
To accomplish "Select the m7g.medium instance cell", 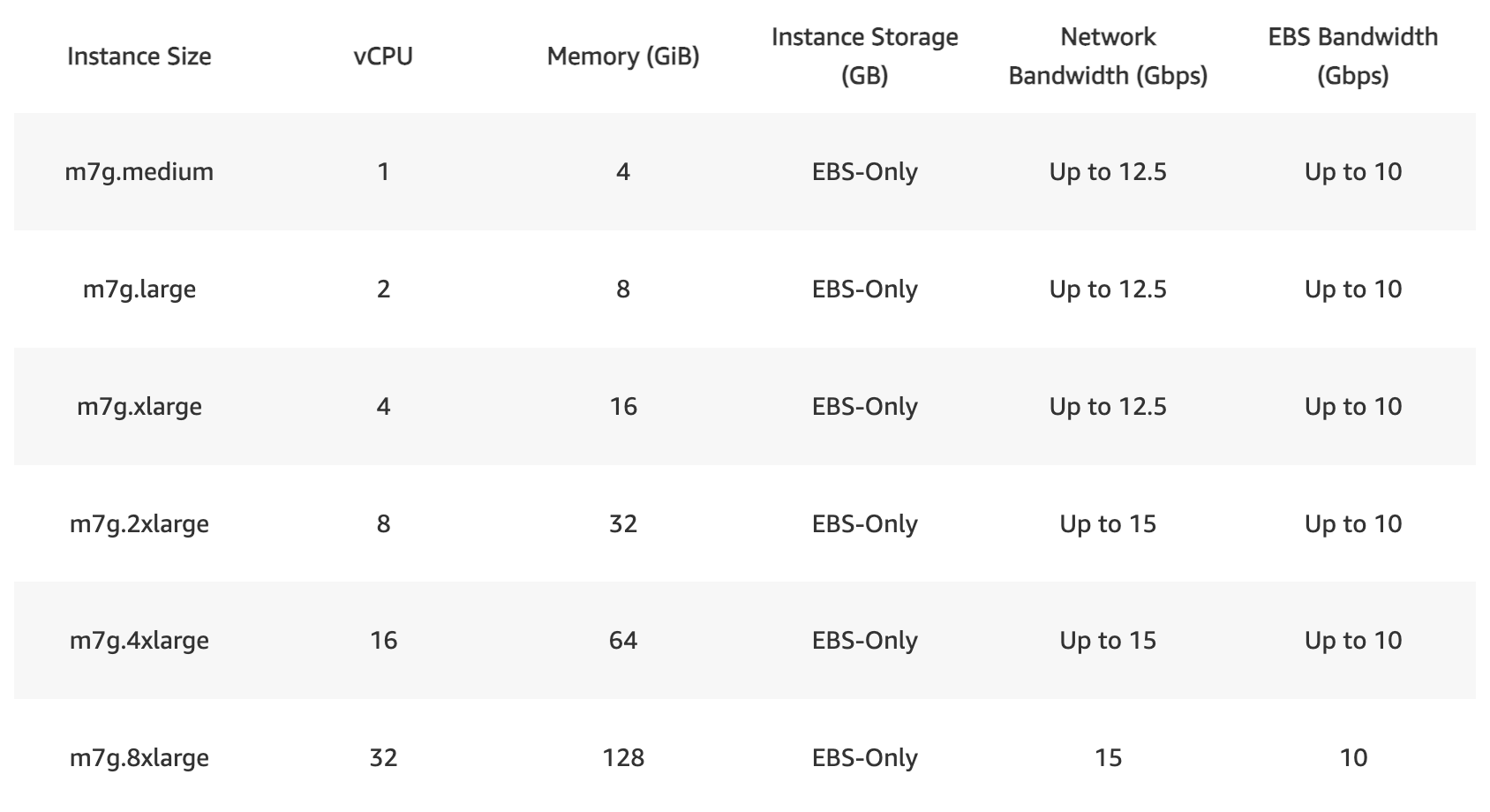I will [139, 171].
